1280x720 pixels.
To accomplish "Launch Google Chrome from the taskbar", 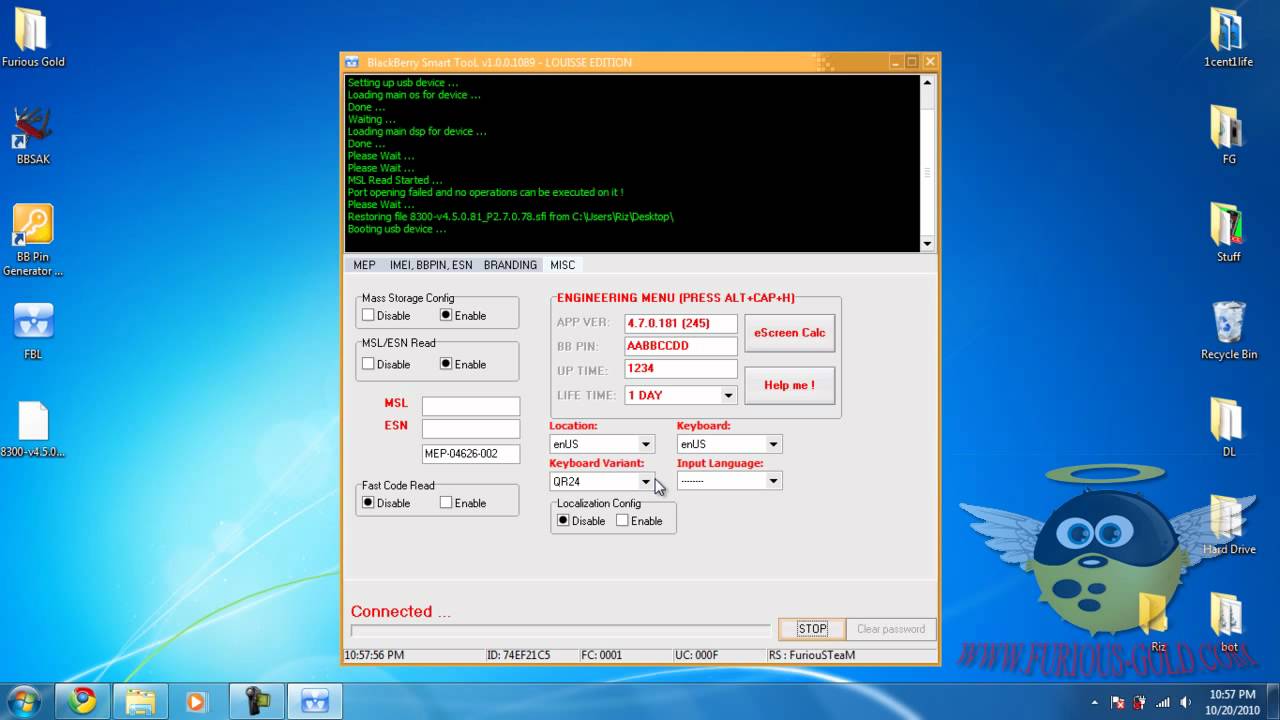I will tap(82, 701).
